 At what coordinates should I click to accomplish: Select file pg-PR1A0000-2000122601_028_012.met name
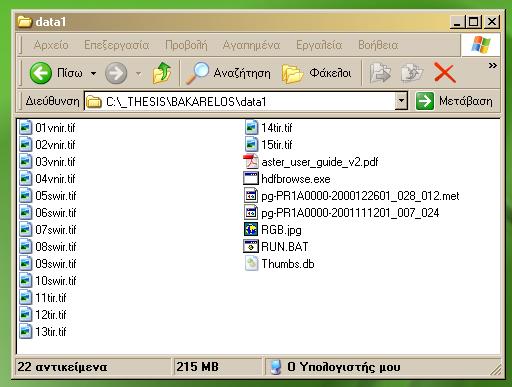coord(360,196)
